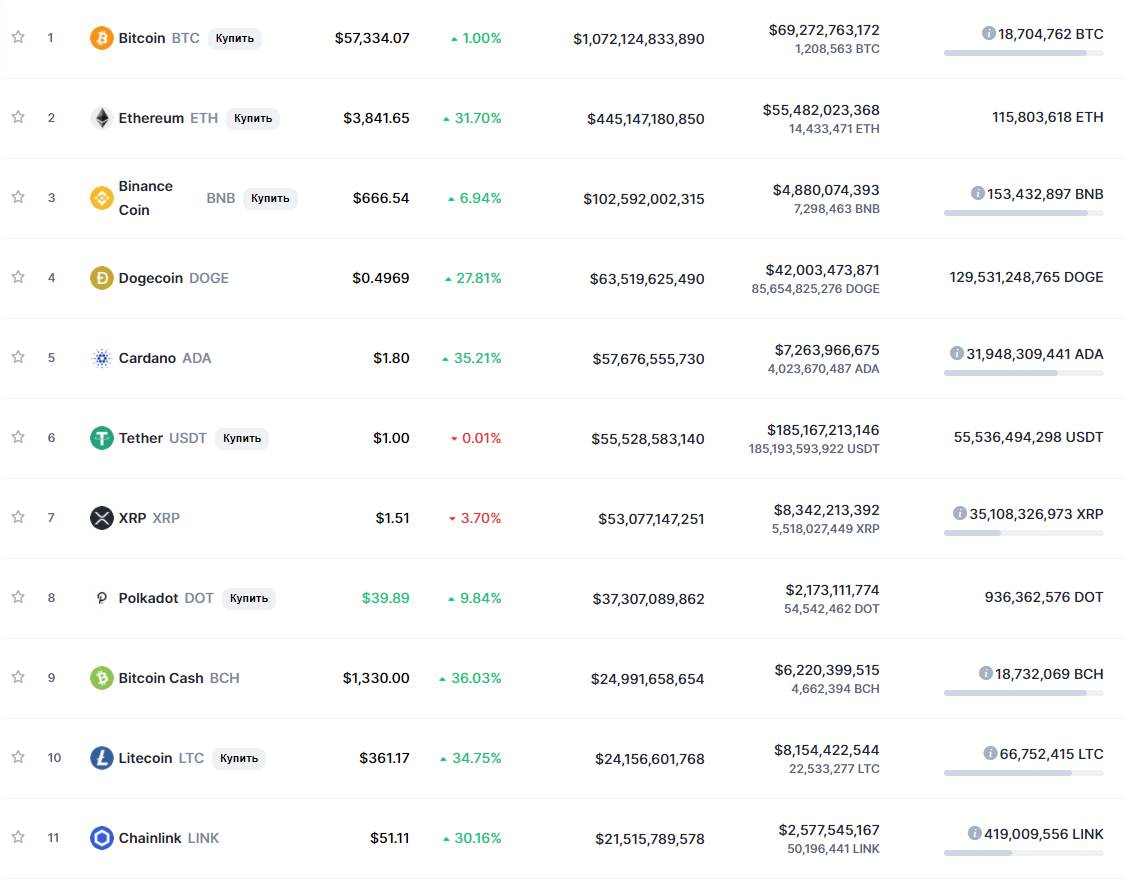
Task: Click Cardano circulating supply progress bar
Action: (1023, 373)
